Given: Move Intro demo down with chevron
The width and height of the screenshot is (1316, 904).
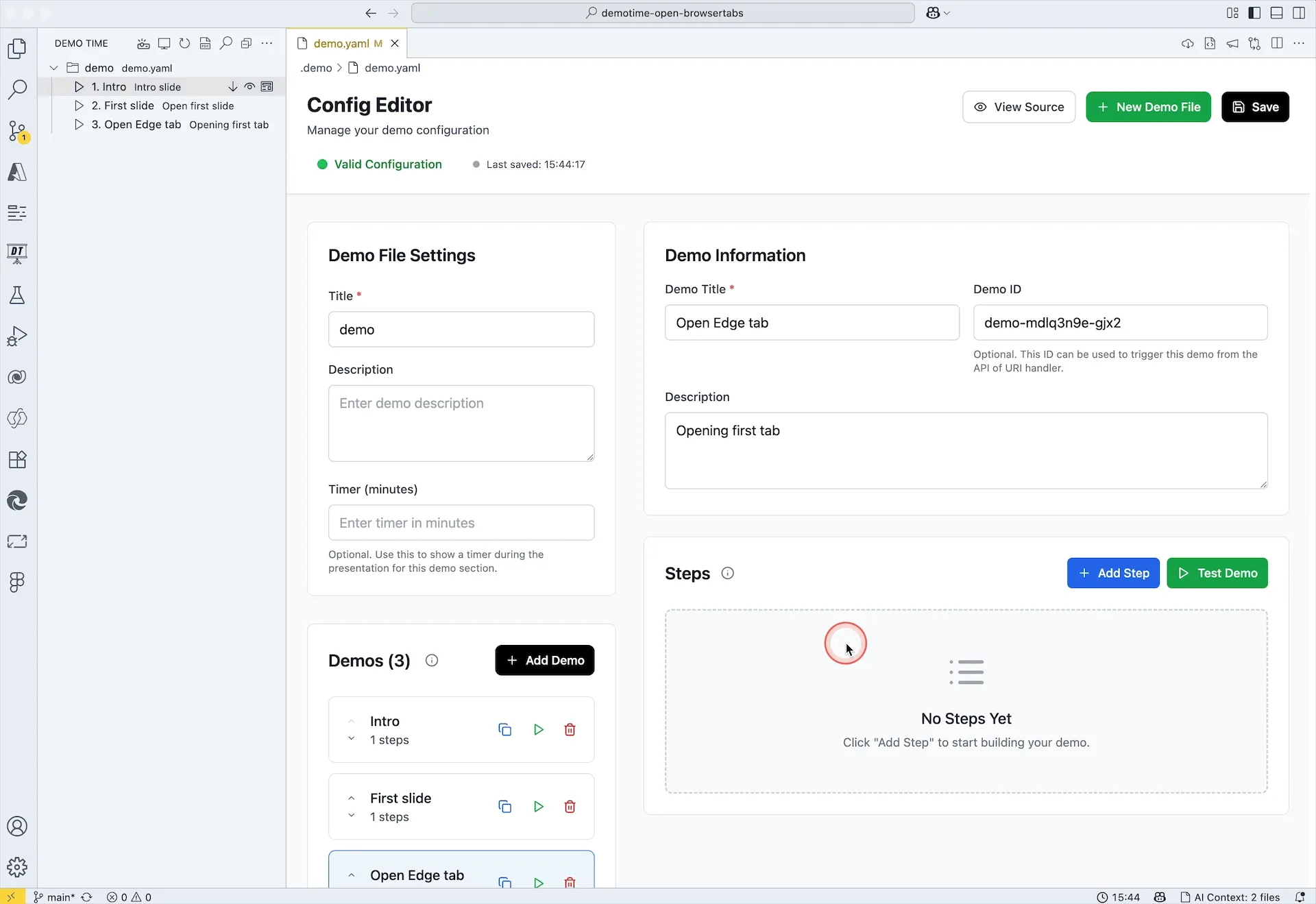Looking at the screenshot, I should click(x=351, y=739).
